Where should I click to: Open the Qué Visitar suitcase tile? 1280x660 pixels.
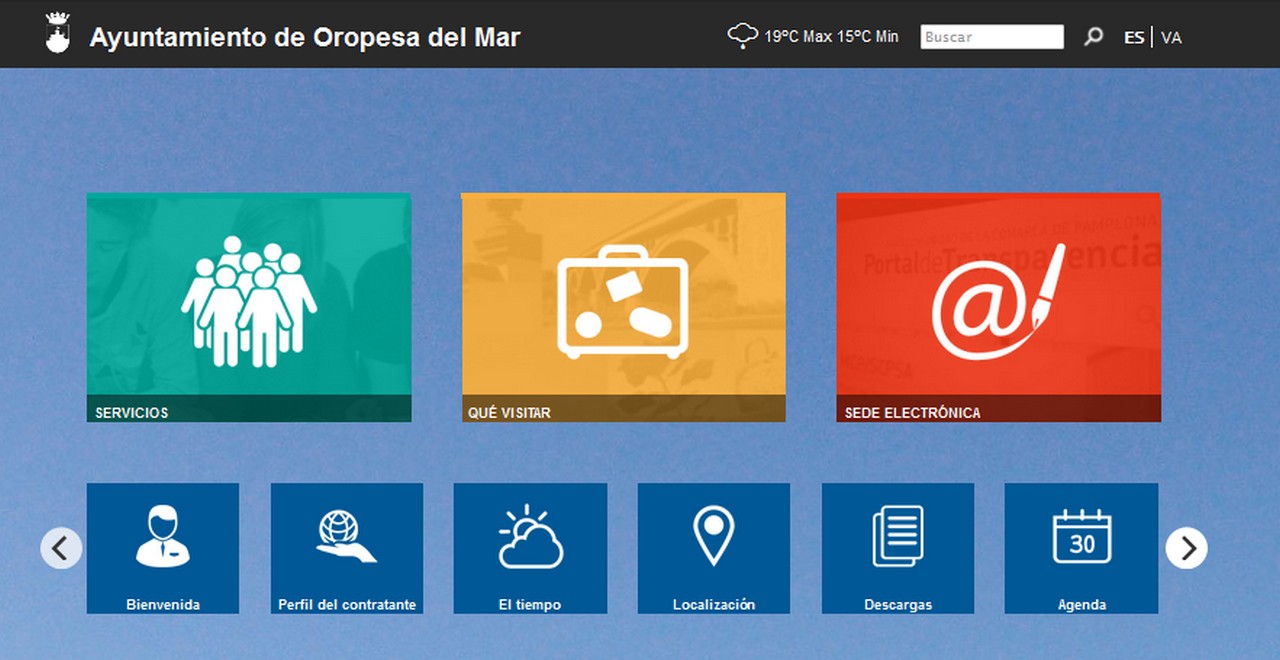[x=623, y=307]
